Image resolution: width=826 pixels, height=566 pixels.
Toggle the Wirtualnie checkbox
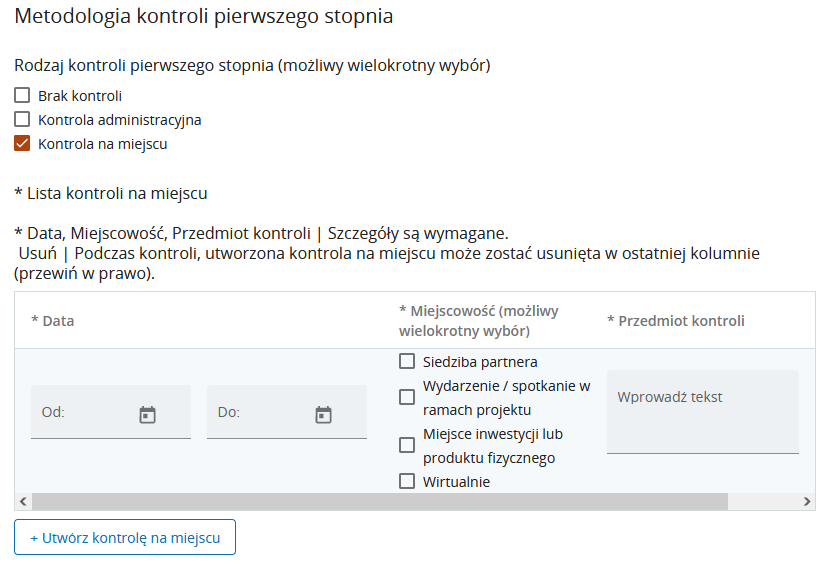click(407, 481)
